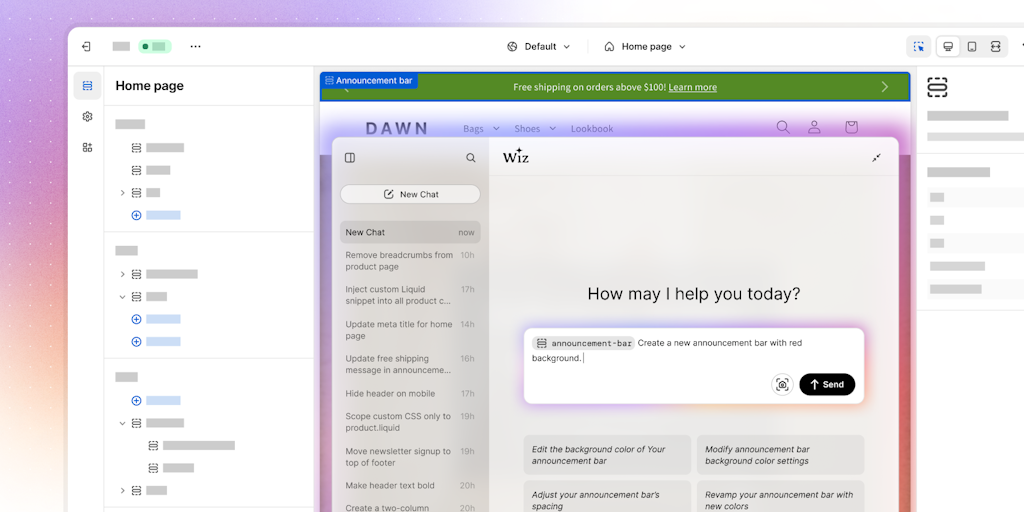The height and width of the screenshot is (512, 1024).
Task: Click the Send button
Action: 827,385
